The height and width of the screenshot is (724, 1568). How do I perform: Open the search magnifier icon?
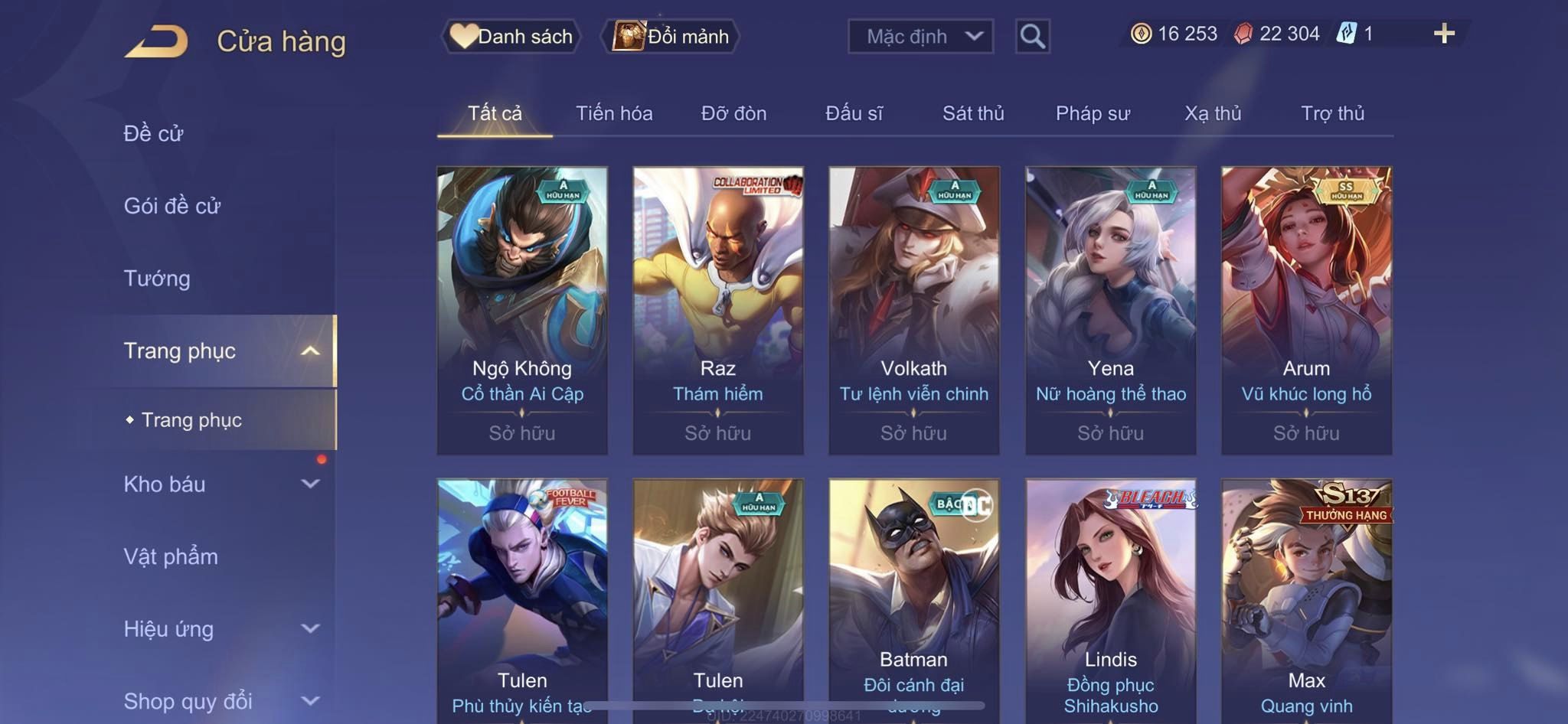click(1032, 36)
